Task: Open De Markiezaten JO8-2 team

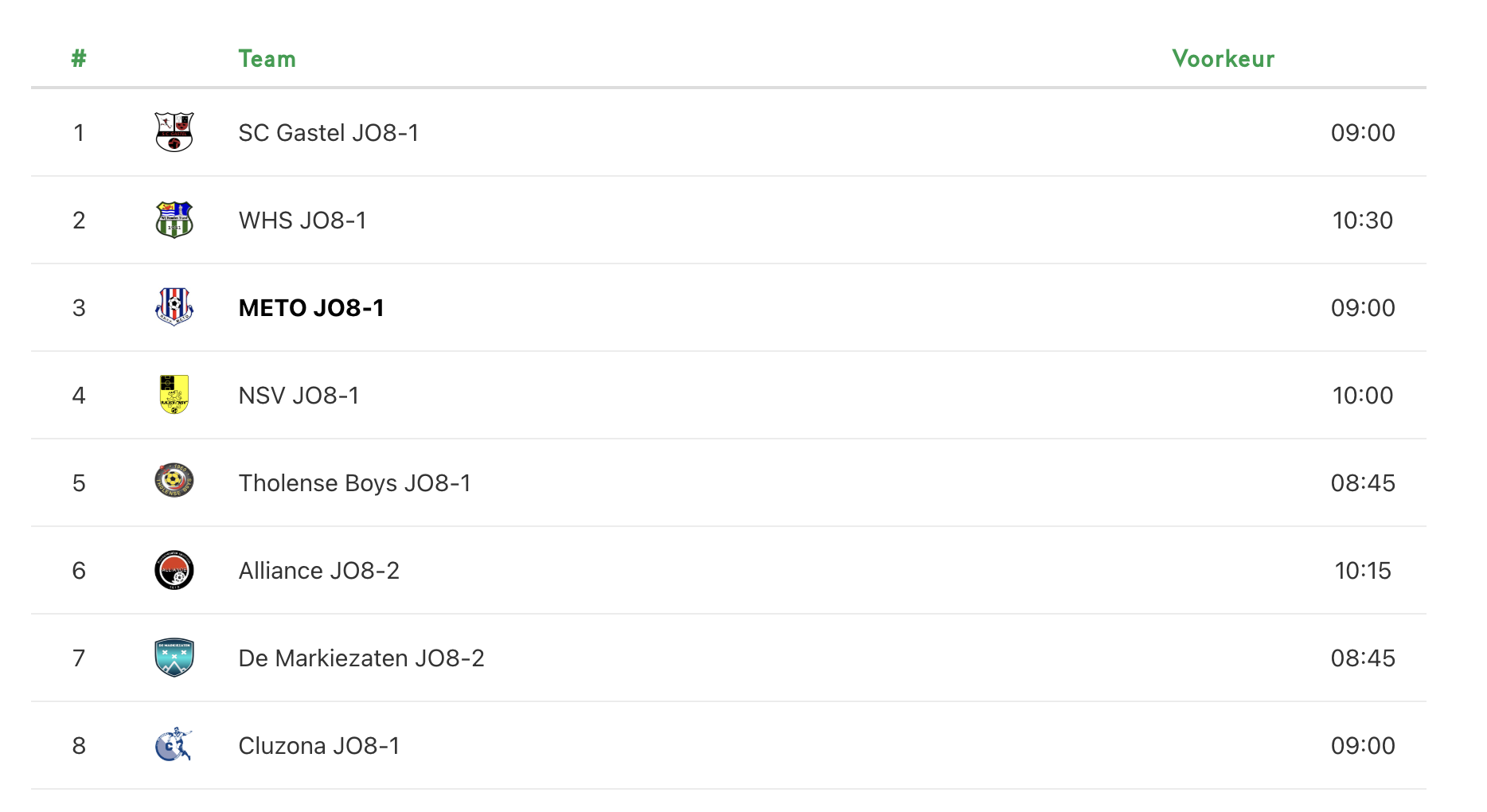Action: pyautogui.click(x=361, y=658)
